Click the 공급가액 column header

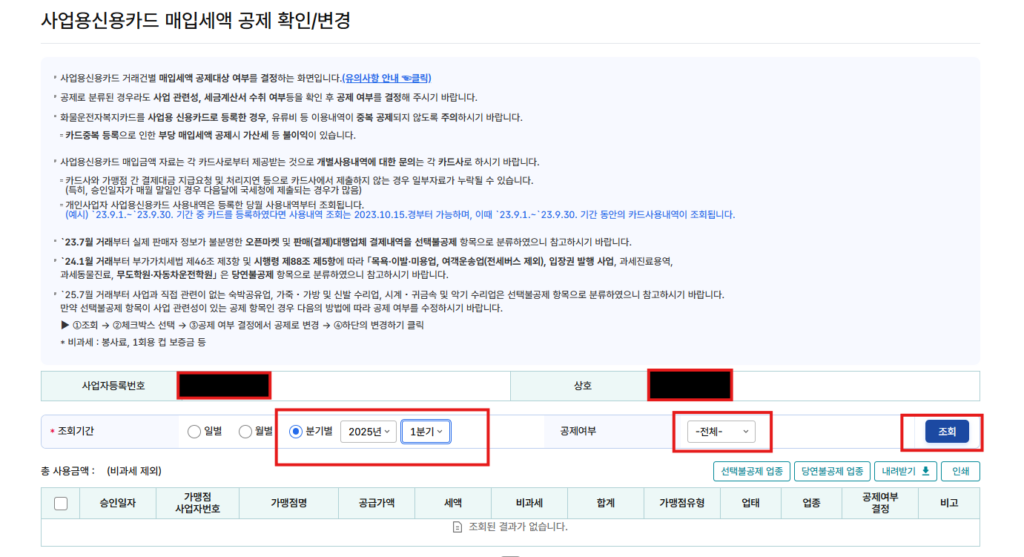click(x=377, y=503)
